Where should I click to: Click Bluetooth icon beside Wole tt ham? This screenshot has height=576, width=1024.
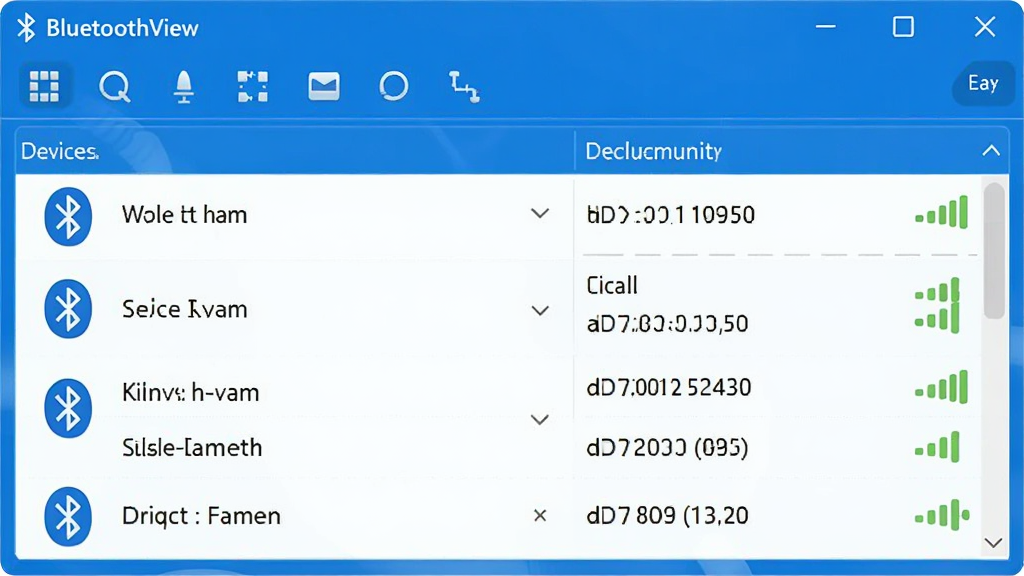(68, 217)
